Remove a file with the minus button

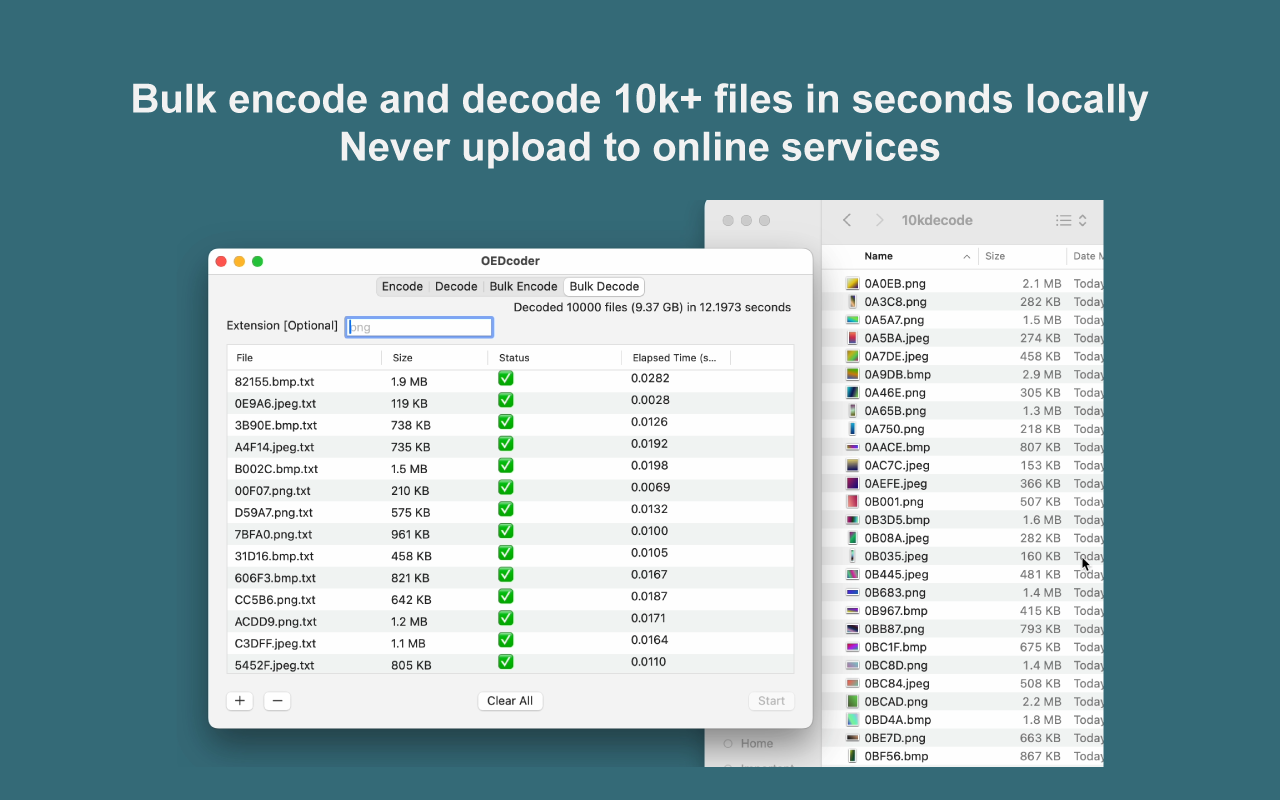[278, 701]
